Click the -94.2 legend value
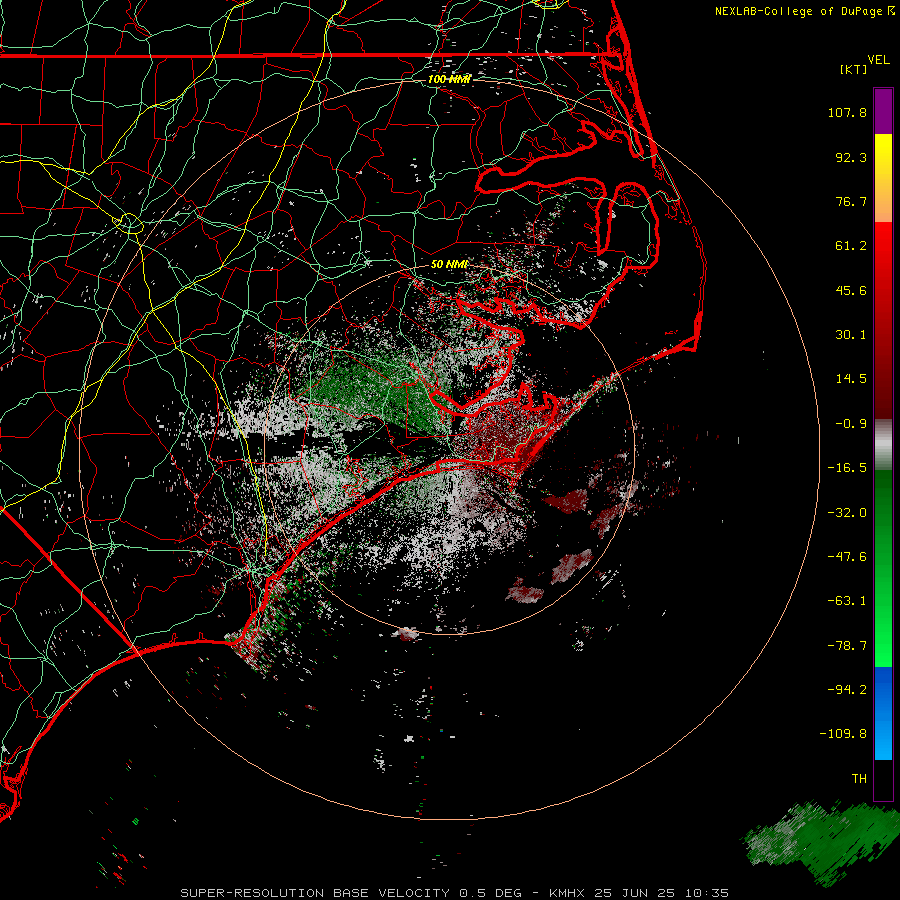The image size is (900, 900). tap(847, 689)
